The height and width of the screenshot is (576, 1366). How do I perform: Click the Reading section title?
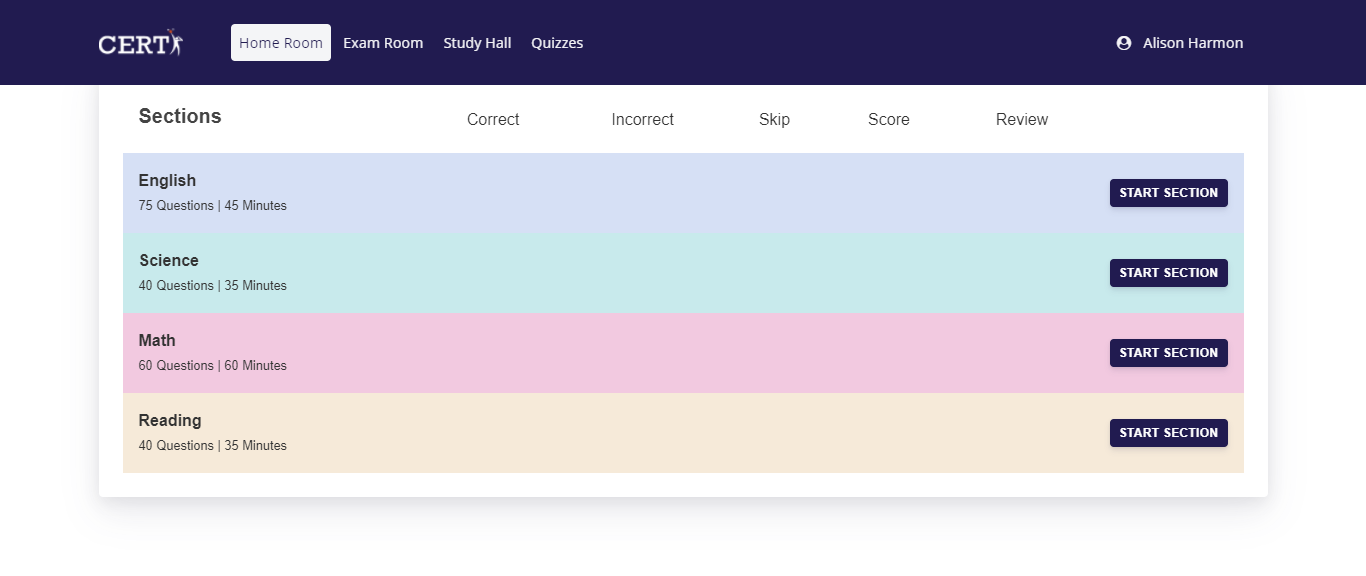(170, 421)
